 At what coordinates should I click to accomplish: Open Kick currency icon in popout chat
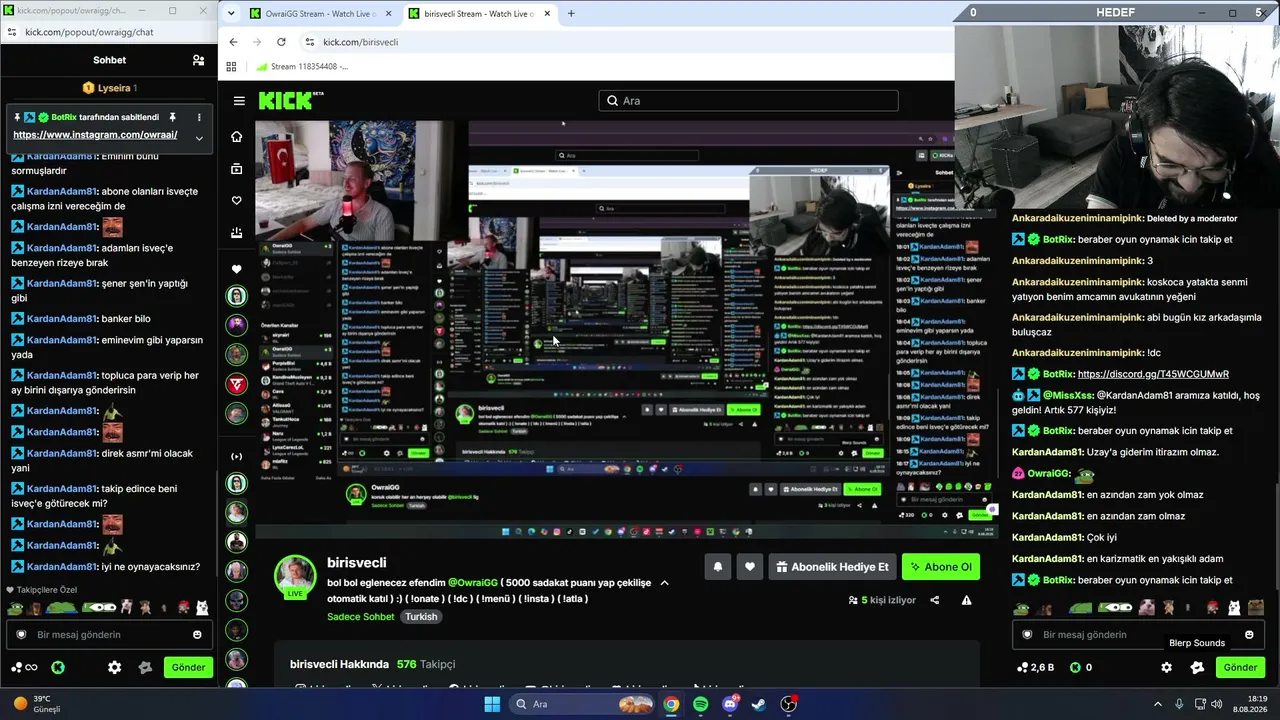58,667
